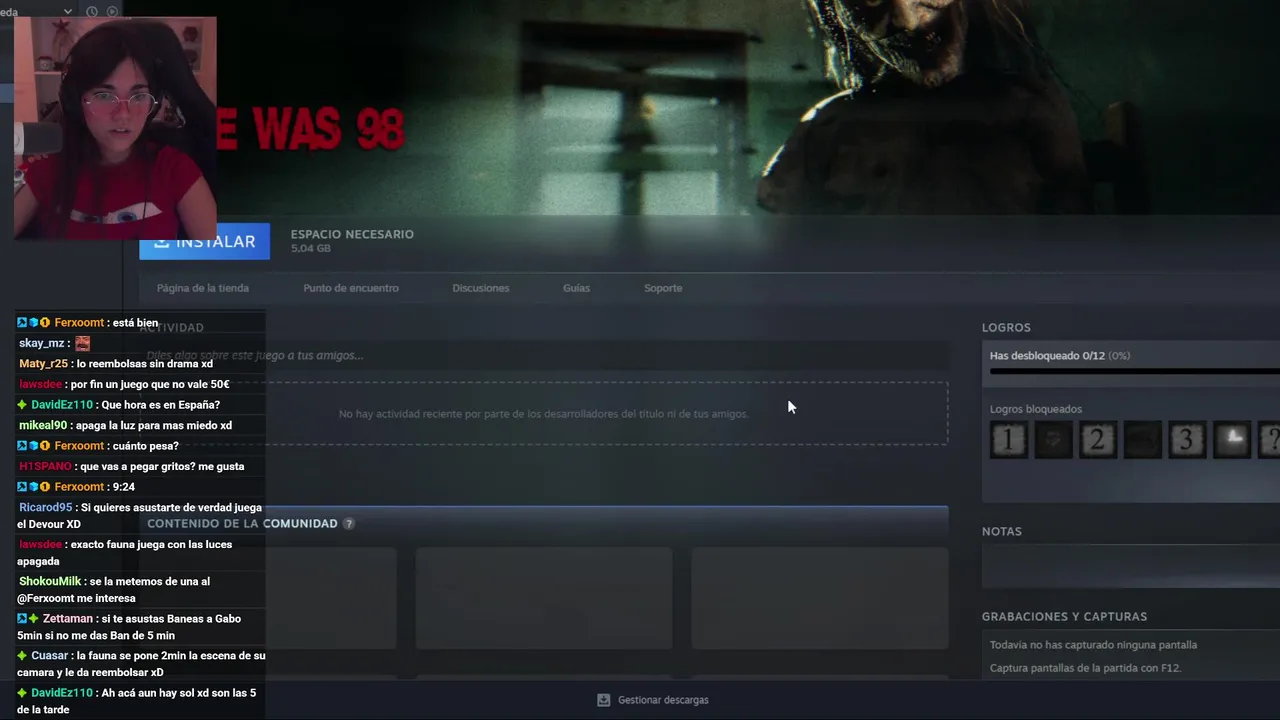Click the activity text field for friends
The height and width of the screenshot is (720, 1280).
point(543,355)
